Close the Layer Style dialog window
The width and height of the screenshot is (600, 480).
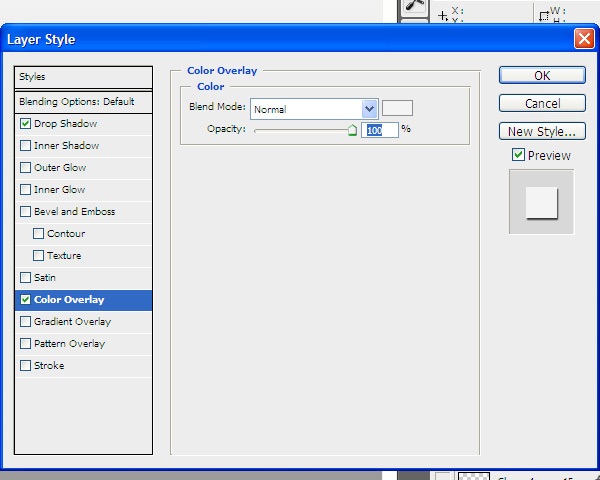pos(583,39)
